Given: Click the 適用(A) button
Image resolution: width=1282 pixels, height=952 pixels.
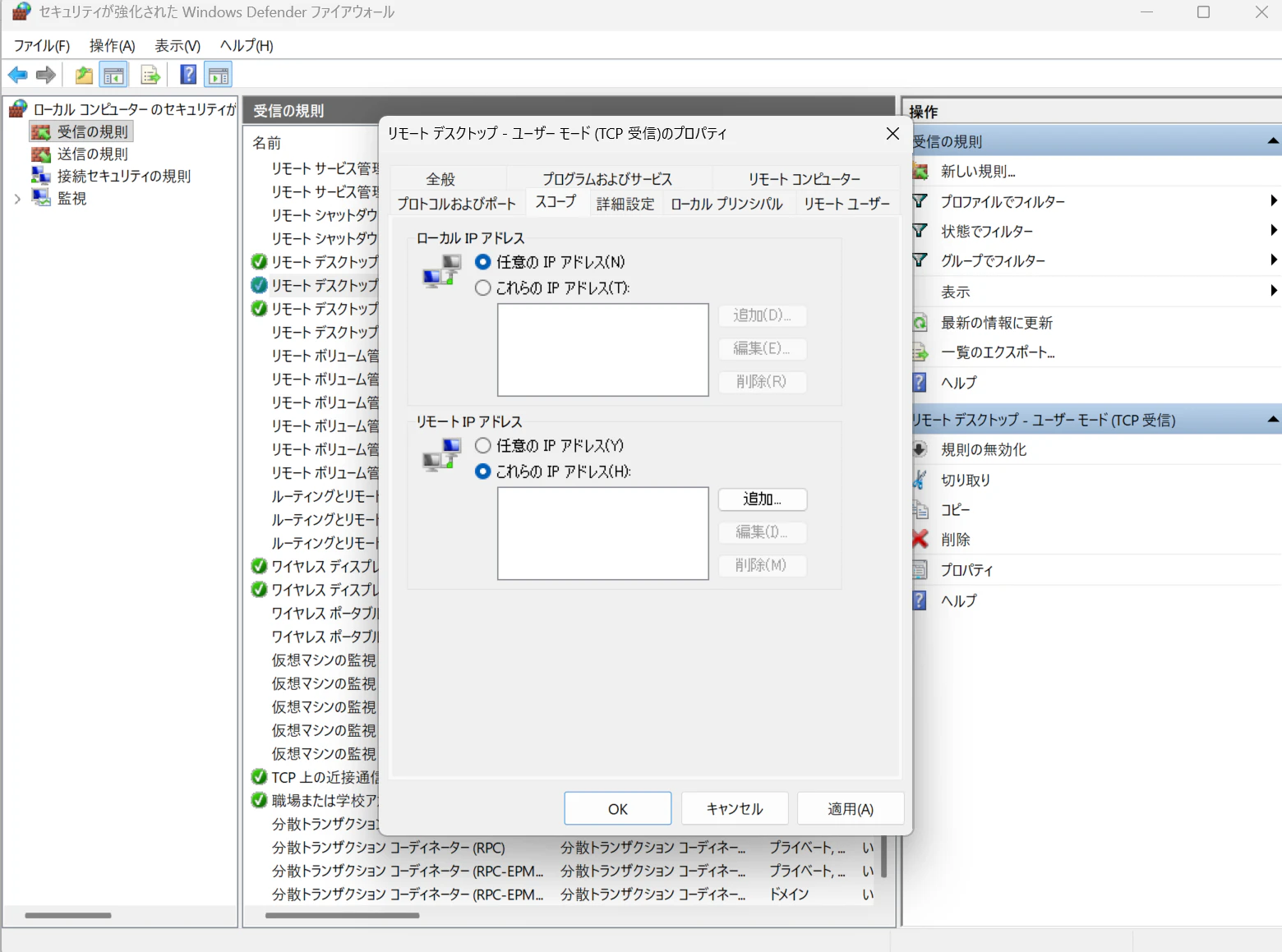Looking at the screenshot, I should pos(851,809).
